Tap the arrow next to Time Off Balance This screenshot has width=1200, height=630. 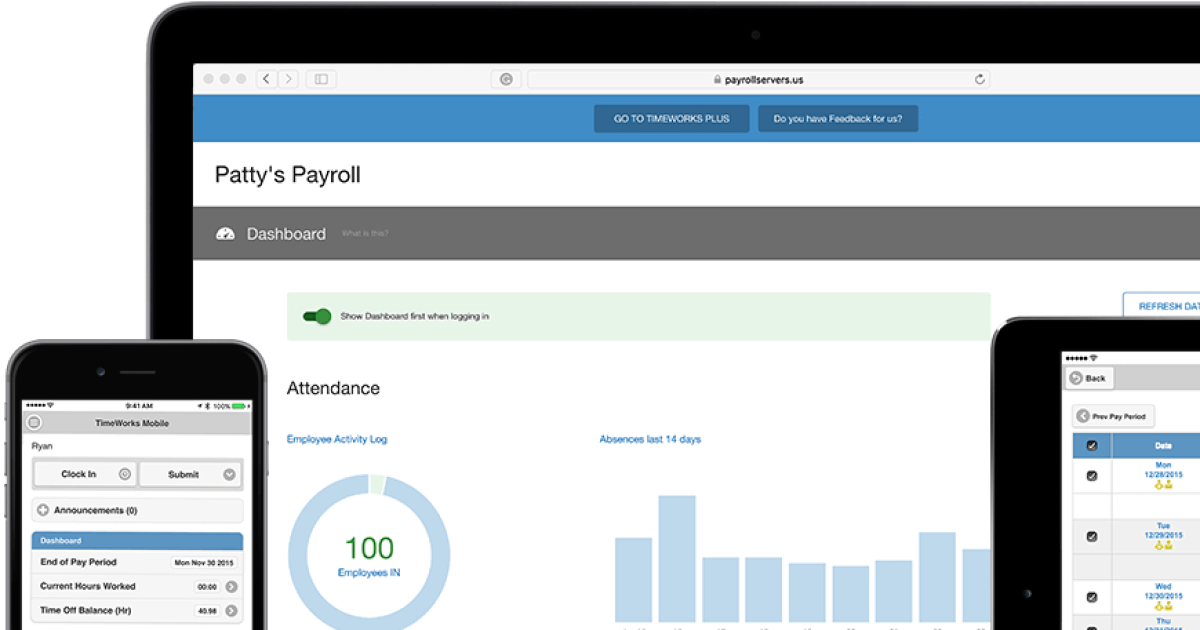coord(231,611)
